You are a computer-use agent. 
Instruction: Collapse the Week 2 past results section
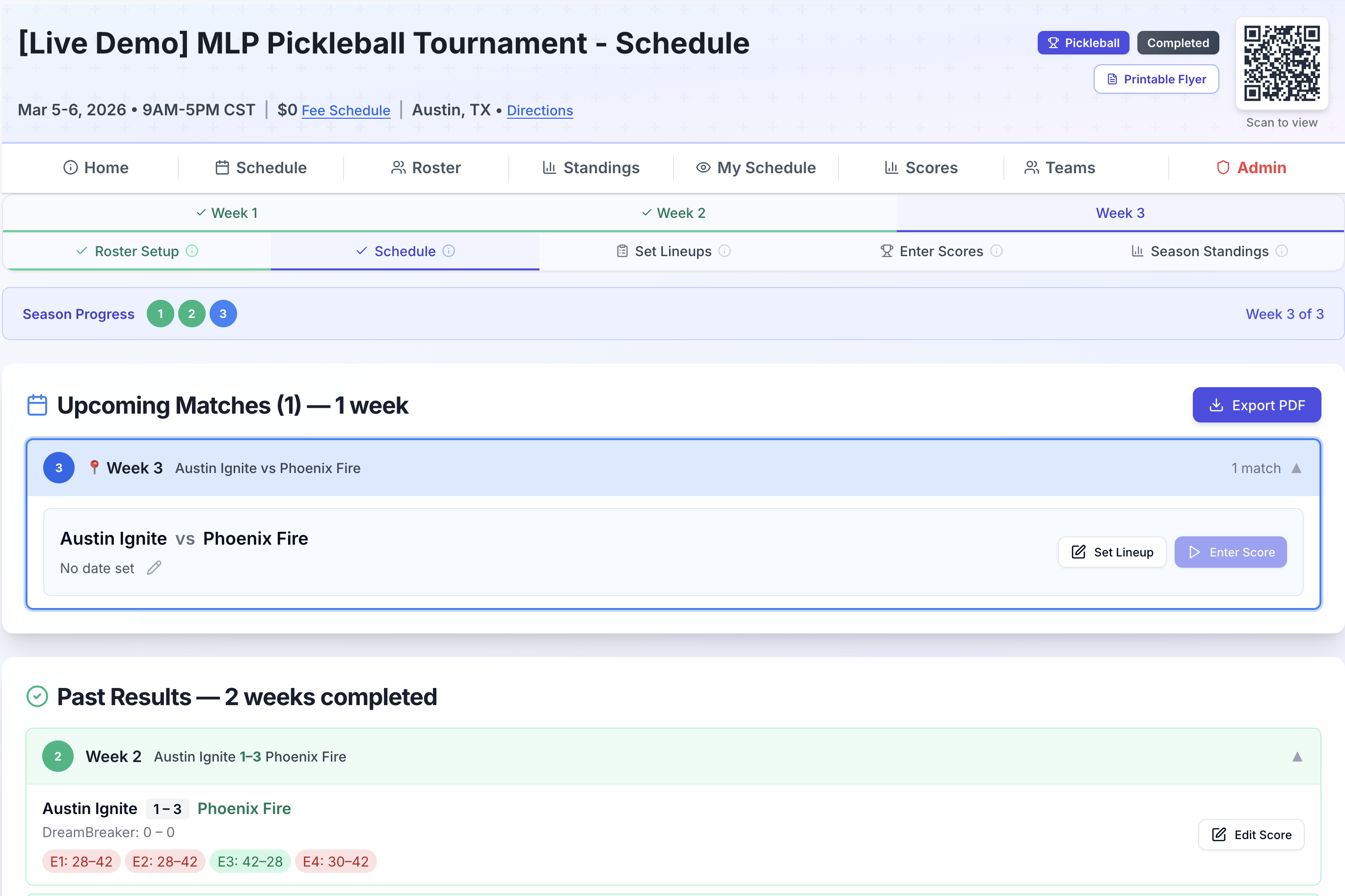tap(1296, 756)
